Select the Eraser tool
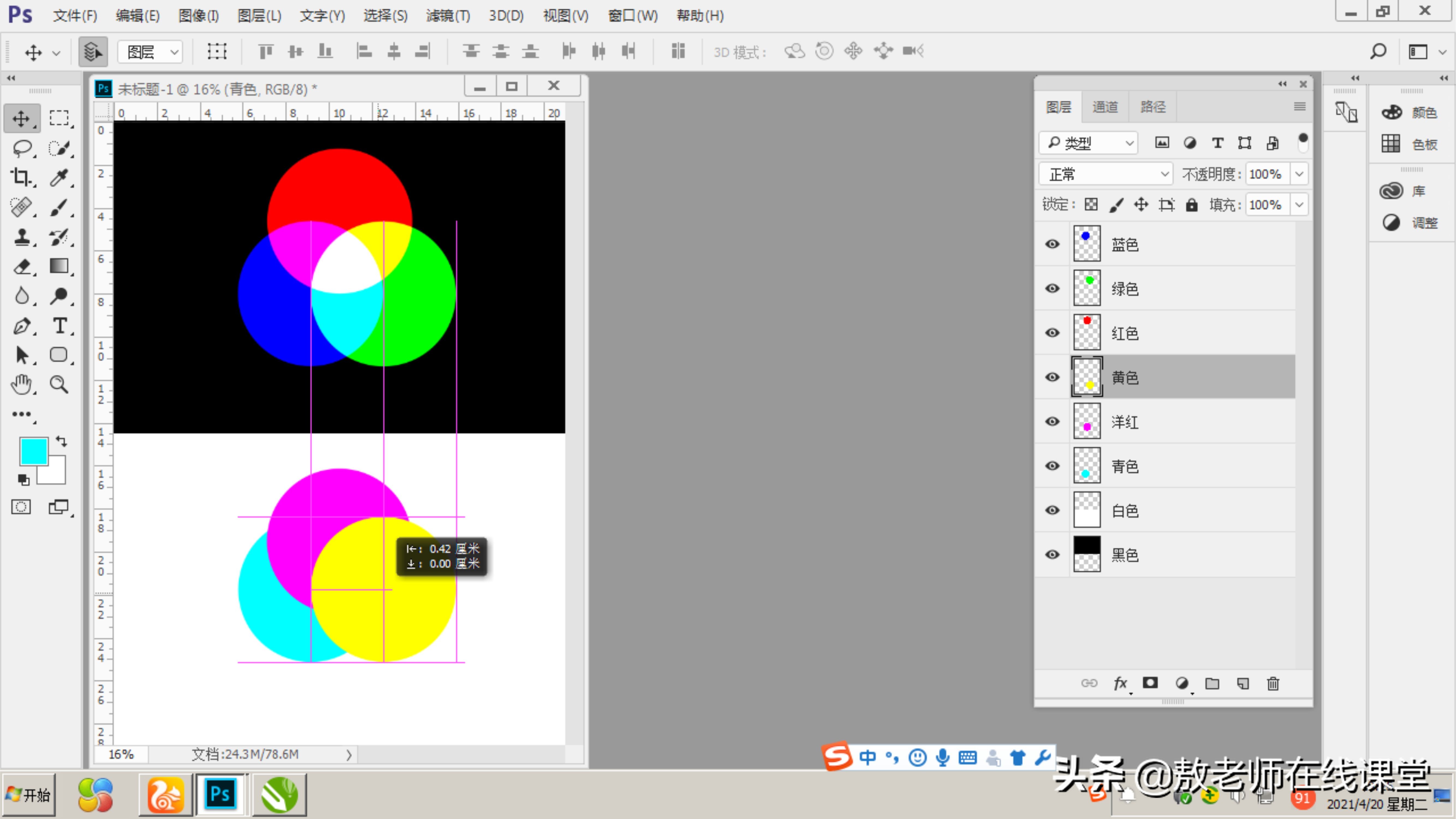The height and width of the screenshot is (819, 1456). tap(22, 266)
